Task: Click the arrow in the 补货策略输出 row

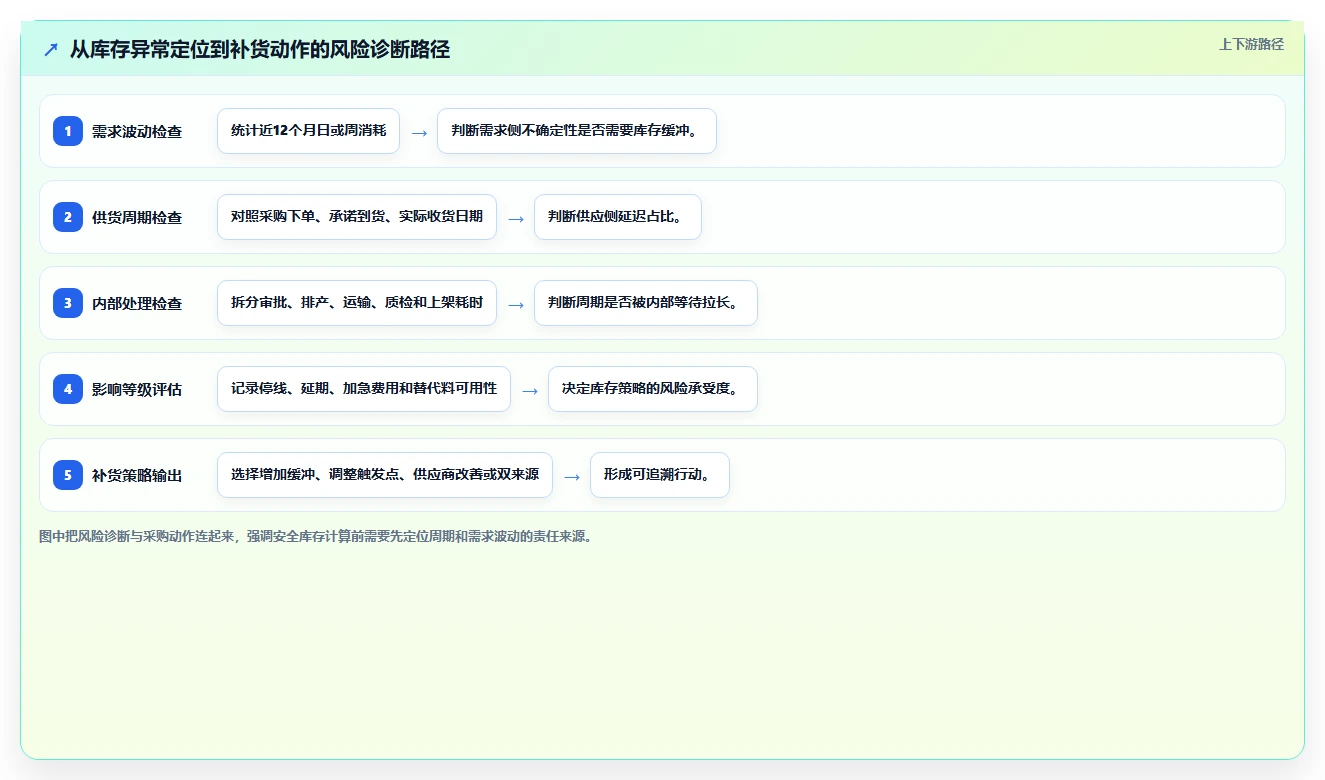Action: (x=572, y=476)
